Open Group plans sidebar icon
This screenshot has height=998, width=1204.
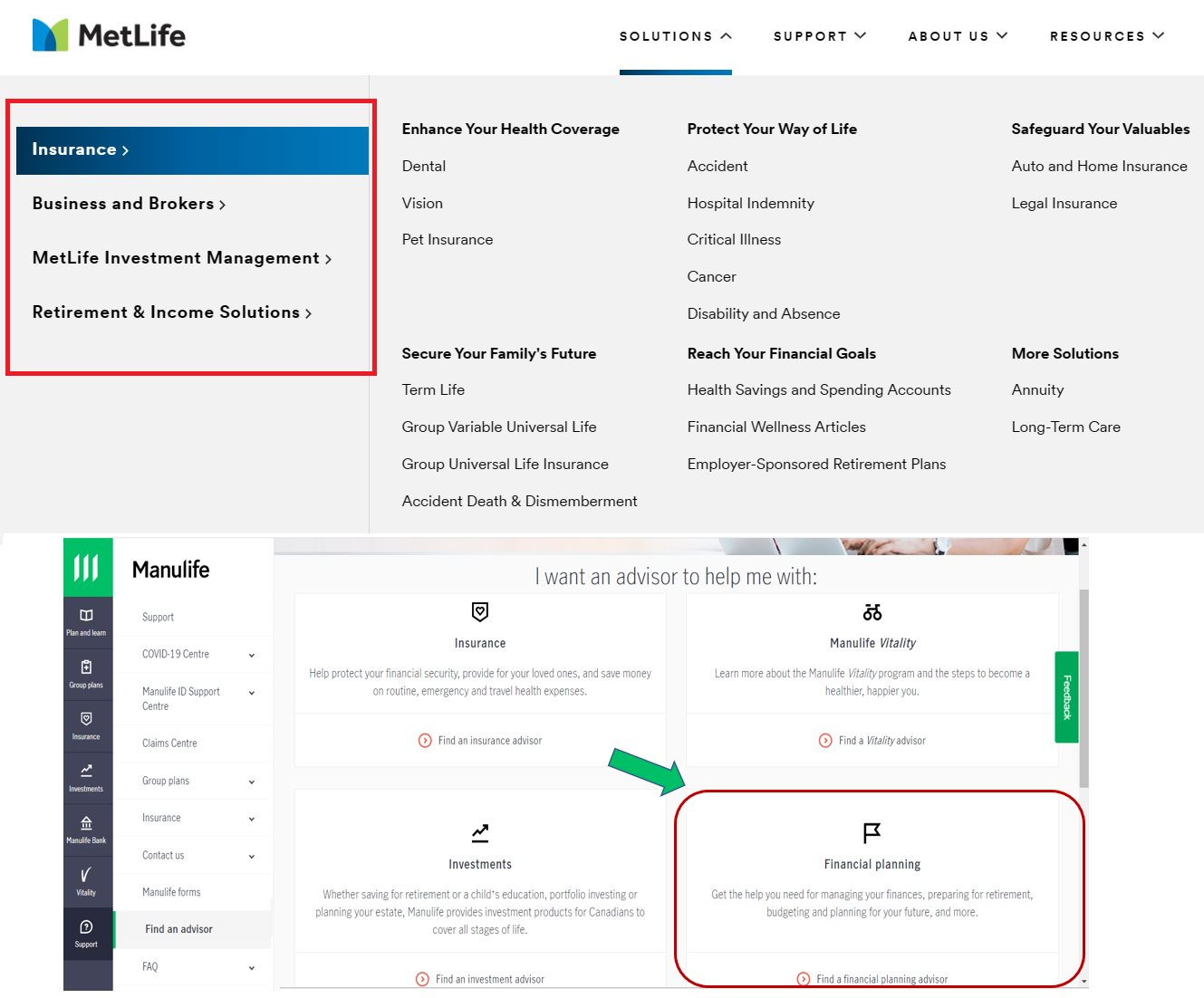point(86,674)
